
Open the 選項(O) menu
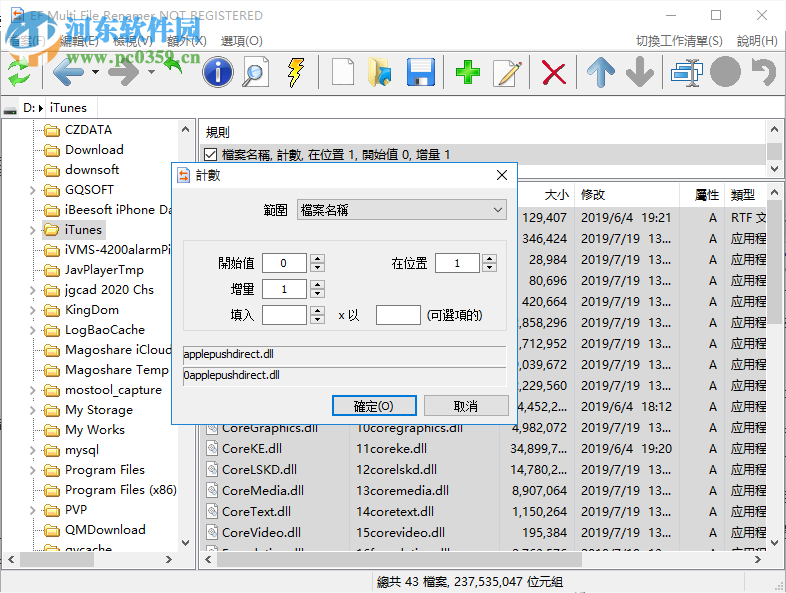[x=242, y=41]
